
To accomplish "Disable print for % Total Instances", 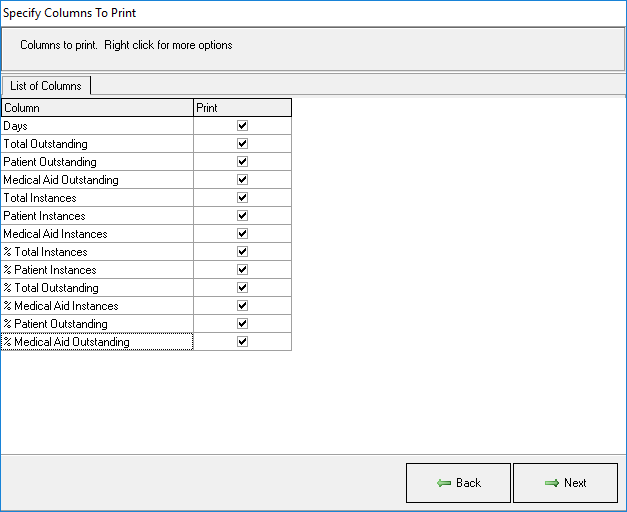I will pos(242,252).
